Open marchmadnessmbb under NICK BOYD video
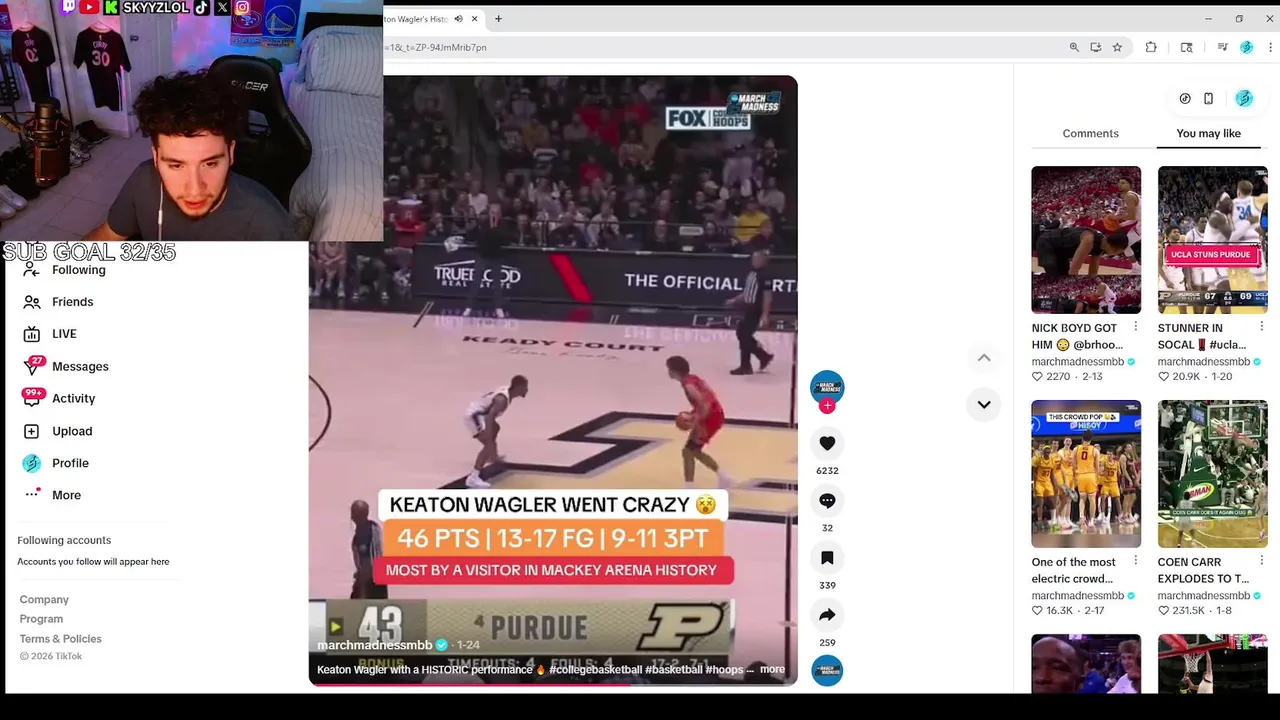 pyautogui.click(x=1077, y=362)
